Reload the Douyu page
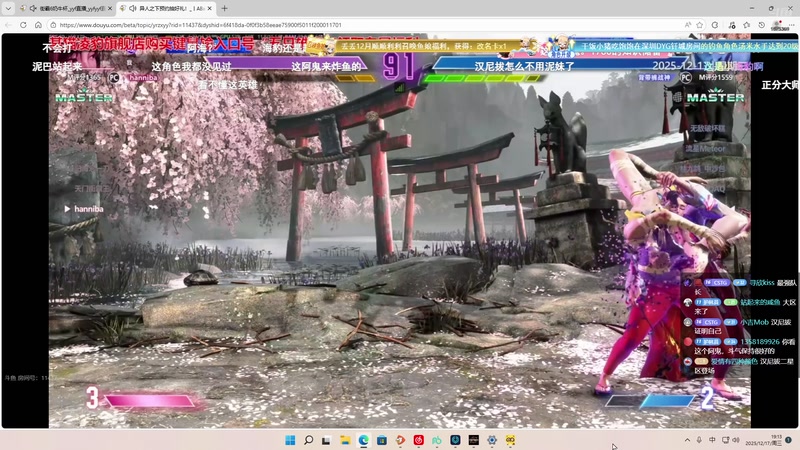Viewport: 800px width, 450px height. (23, 24)
